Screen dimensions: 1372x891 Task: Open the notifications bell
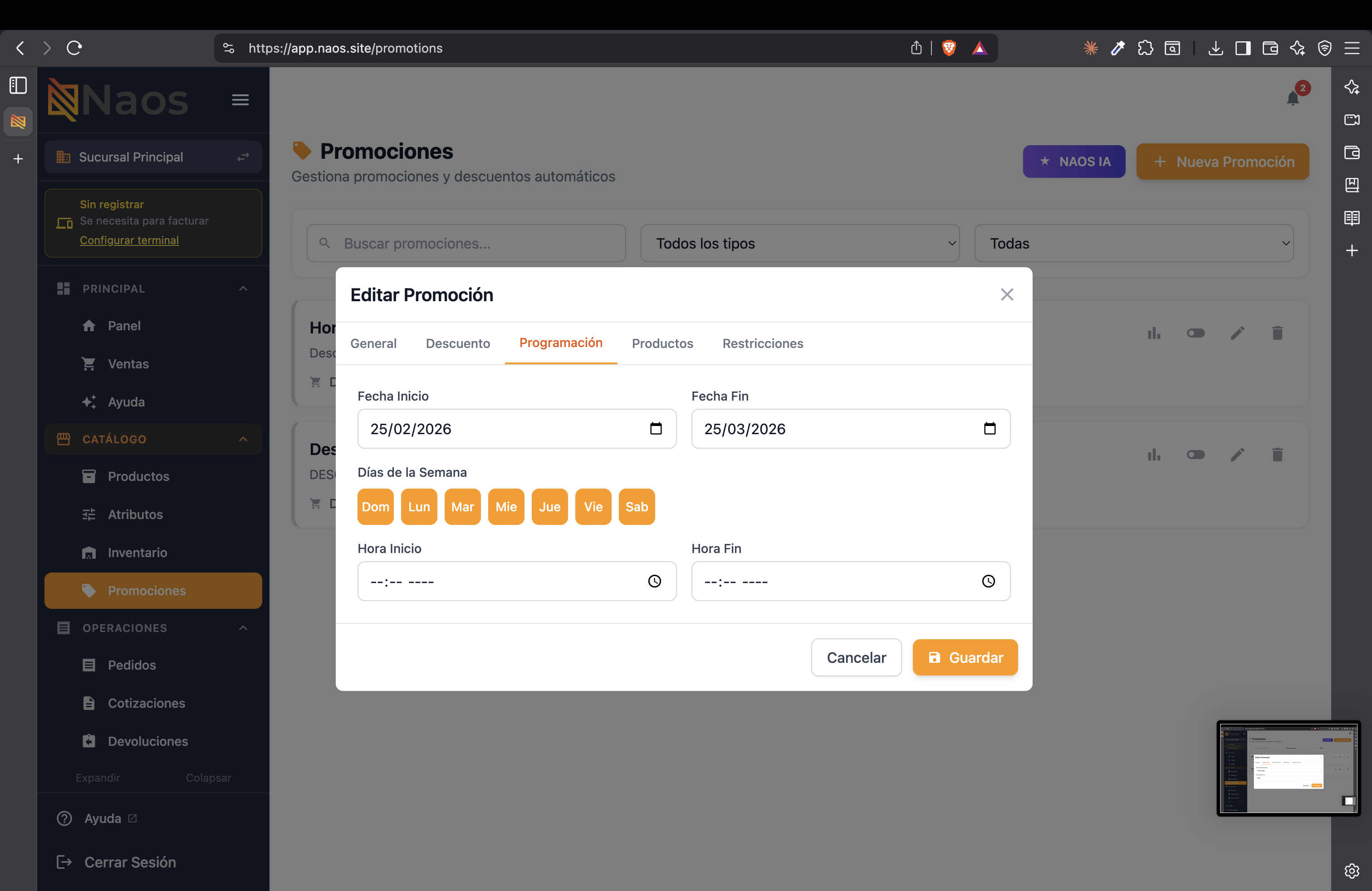pyautogui.click(x=1293, y=98)
